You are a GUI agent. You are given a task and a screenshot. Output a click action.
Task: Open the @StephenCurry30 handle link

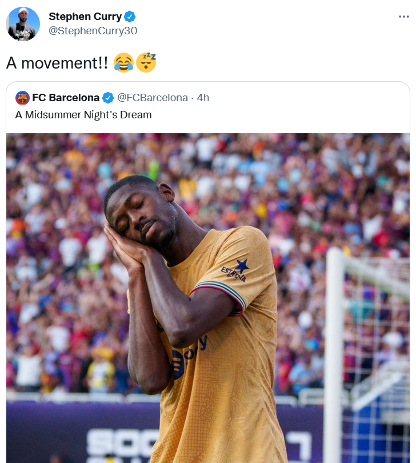[93, 31]
